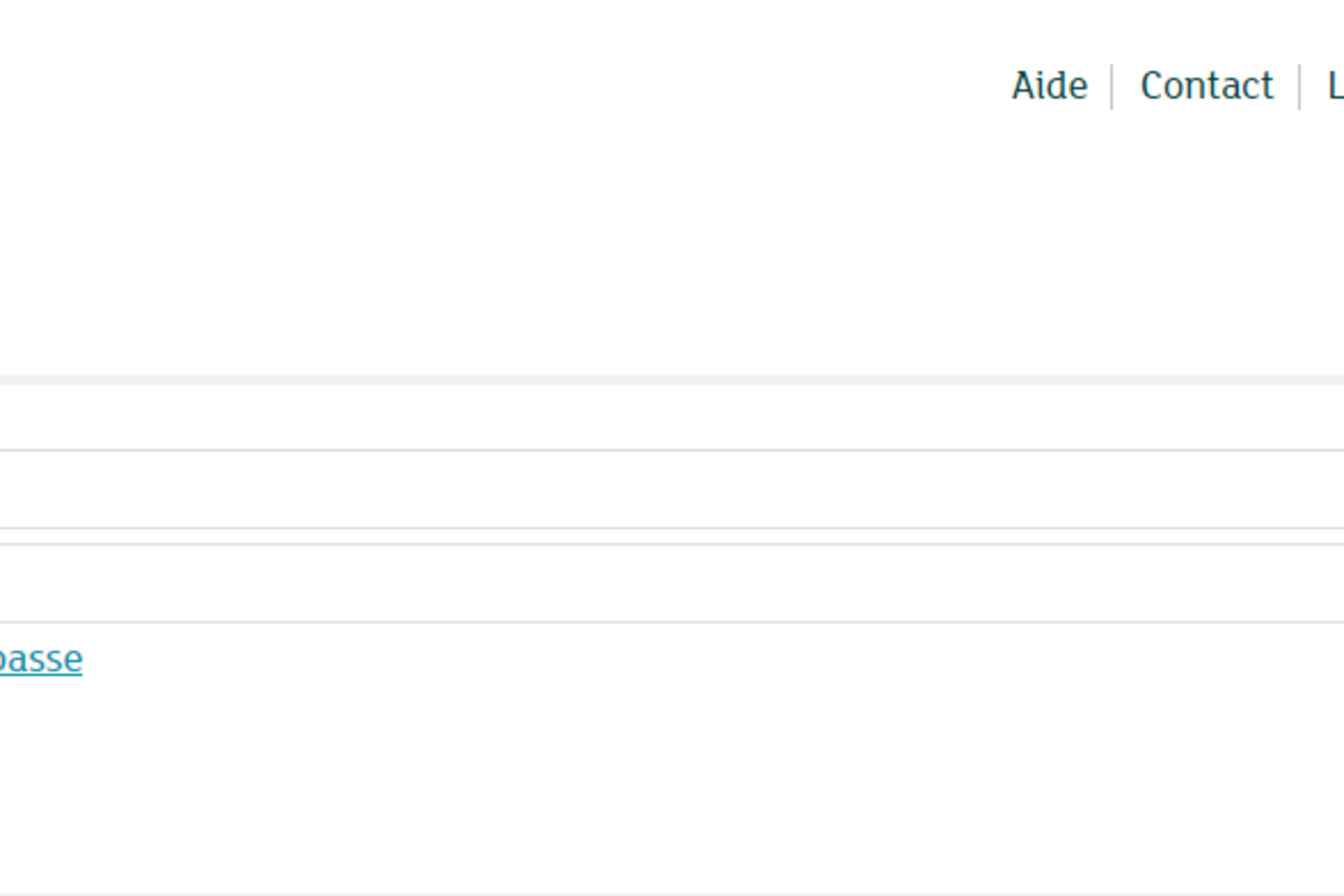
Task: Follow the forgotten 'passe' password link
Action: pos(41,659)
